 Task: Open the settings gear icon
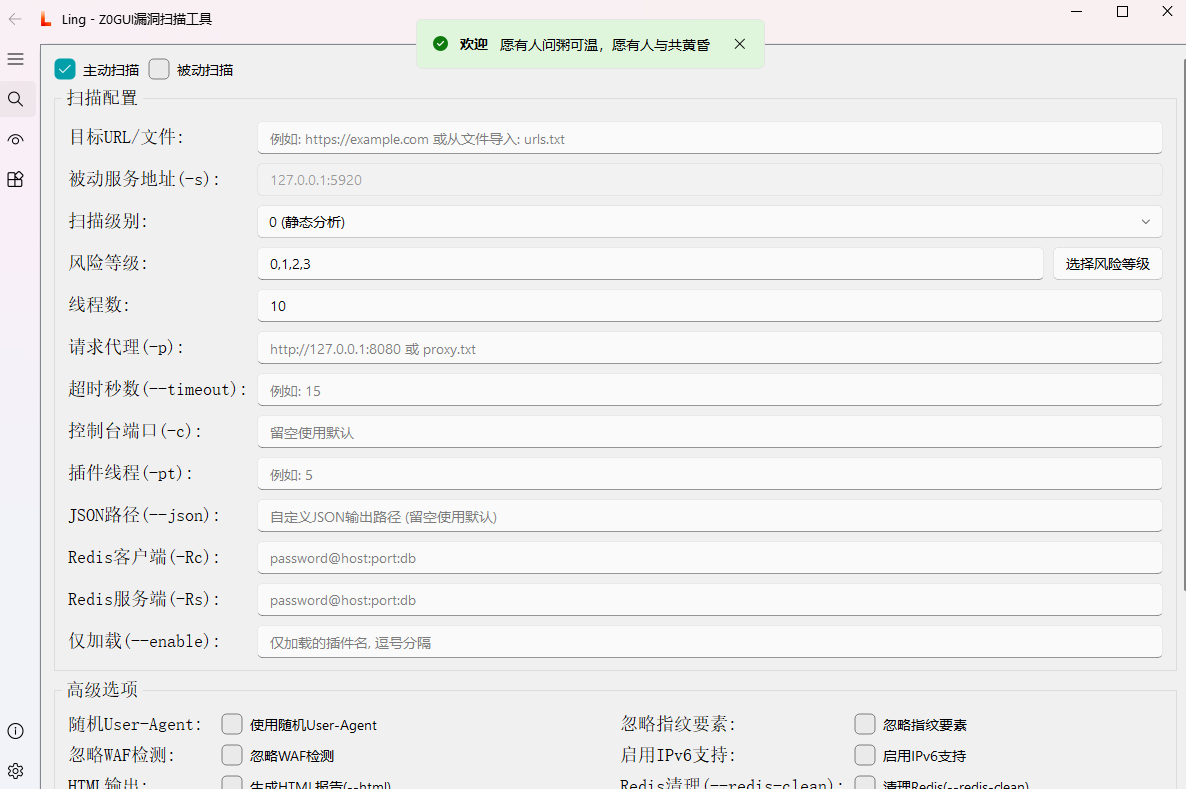click(15, 771)
